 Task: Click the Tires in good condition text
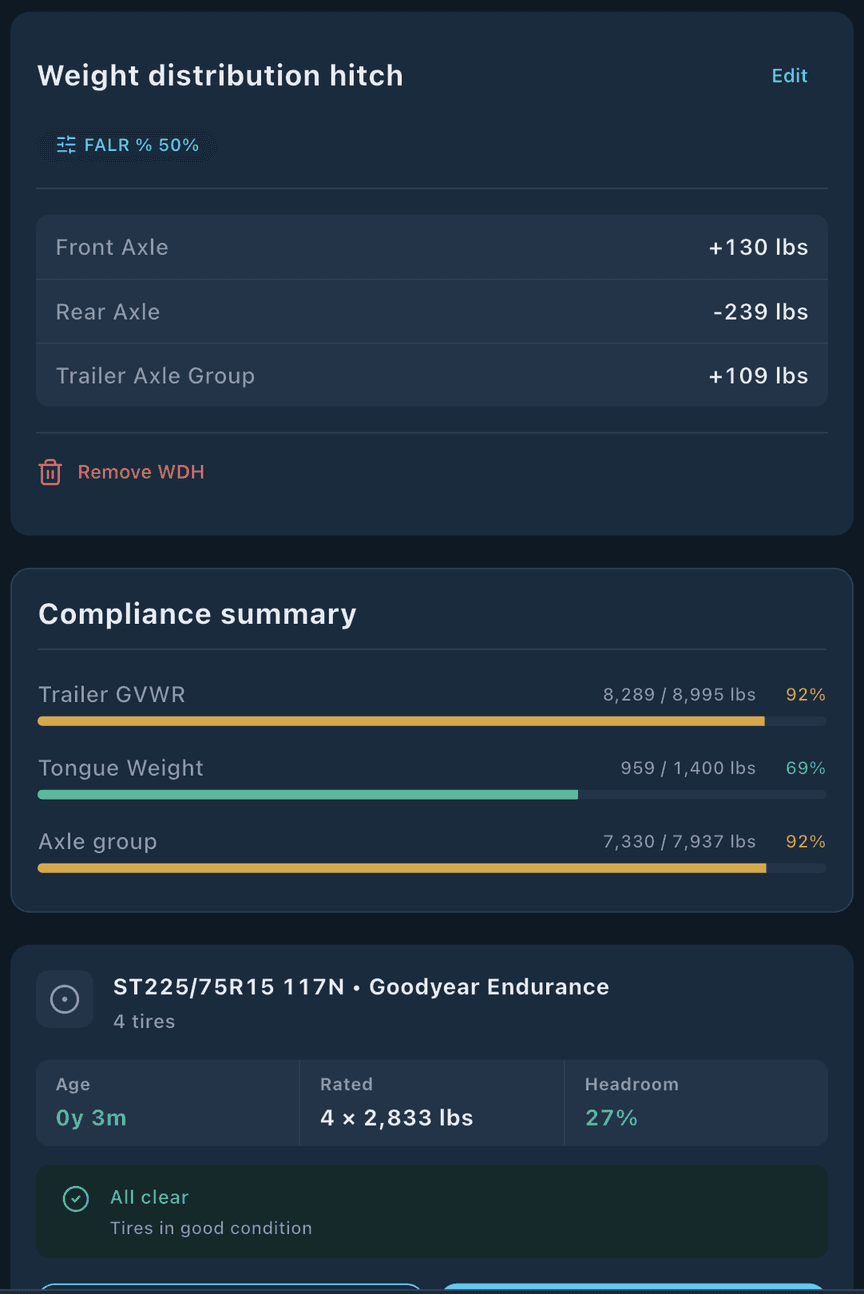click(211, 1228)
